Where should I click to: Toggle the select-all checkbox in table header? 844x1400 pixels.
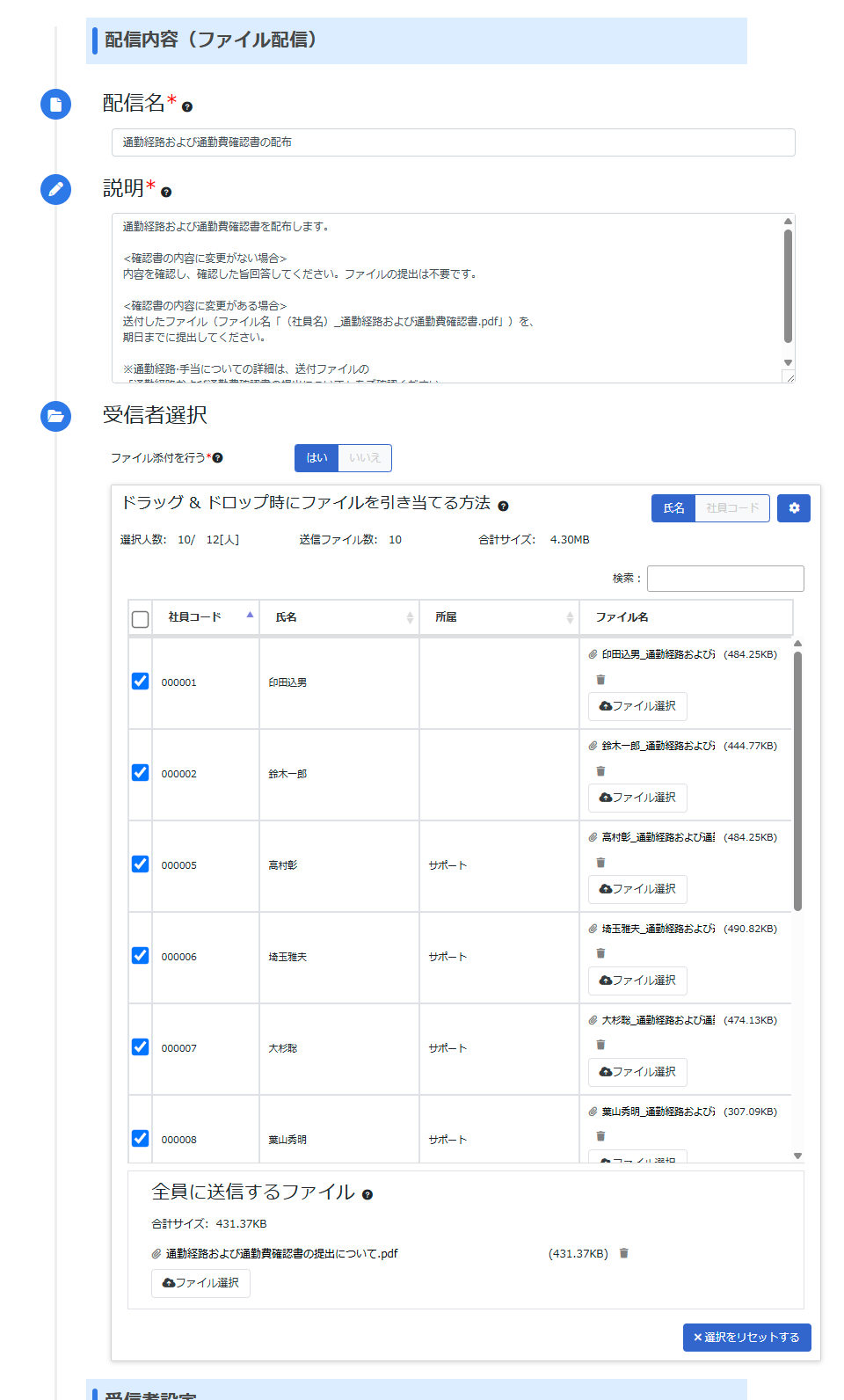tap(140, 619)
